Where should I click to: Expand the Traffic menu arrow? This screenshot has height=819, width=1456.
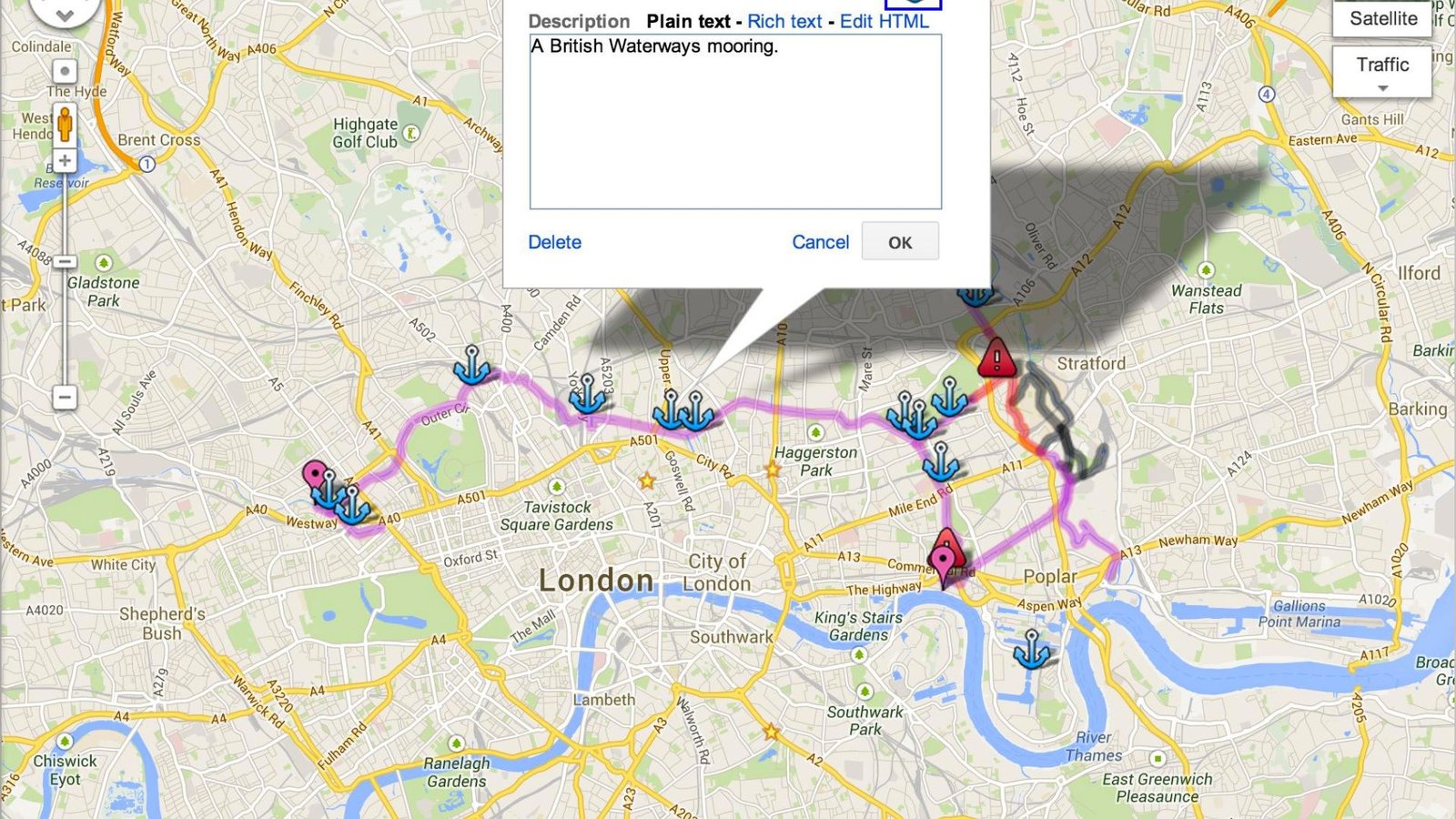(x=1383, y=88)
